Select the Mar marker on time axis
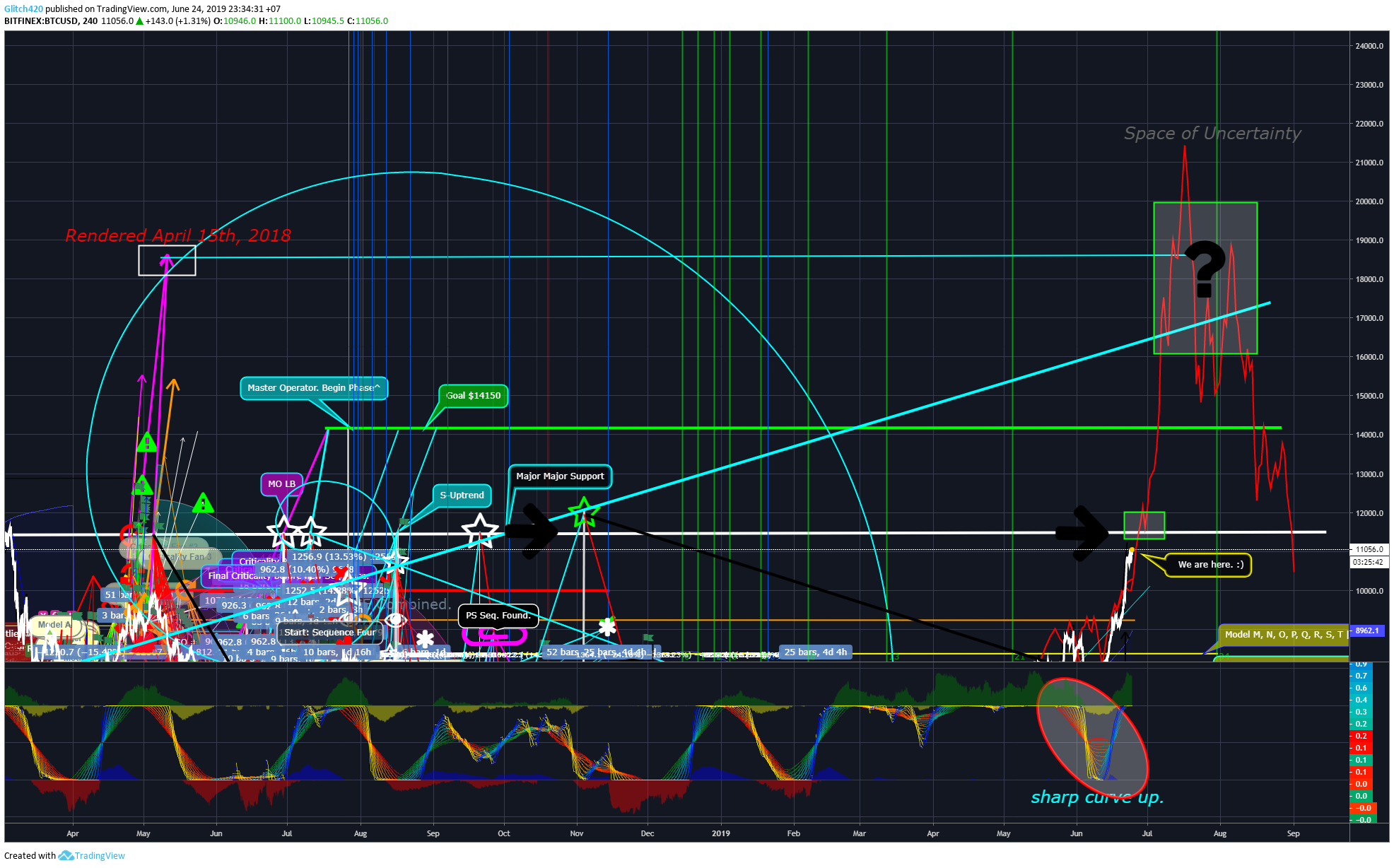This screenshot has width=1394, height=868. point(860,833)
